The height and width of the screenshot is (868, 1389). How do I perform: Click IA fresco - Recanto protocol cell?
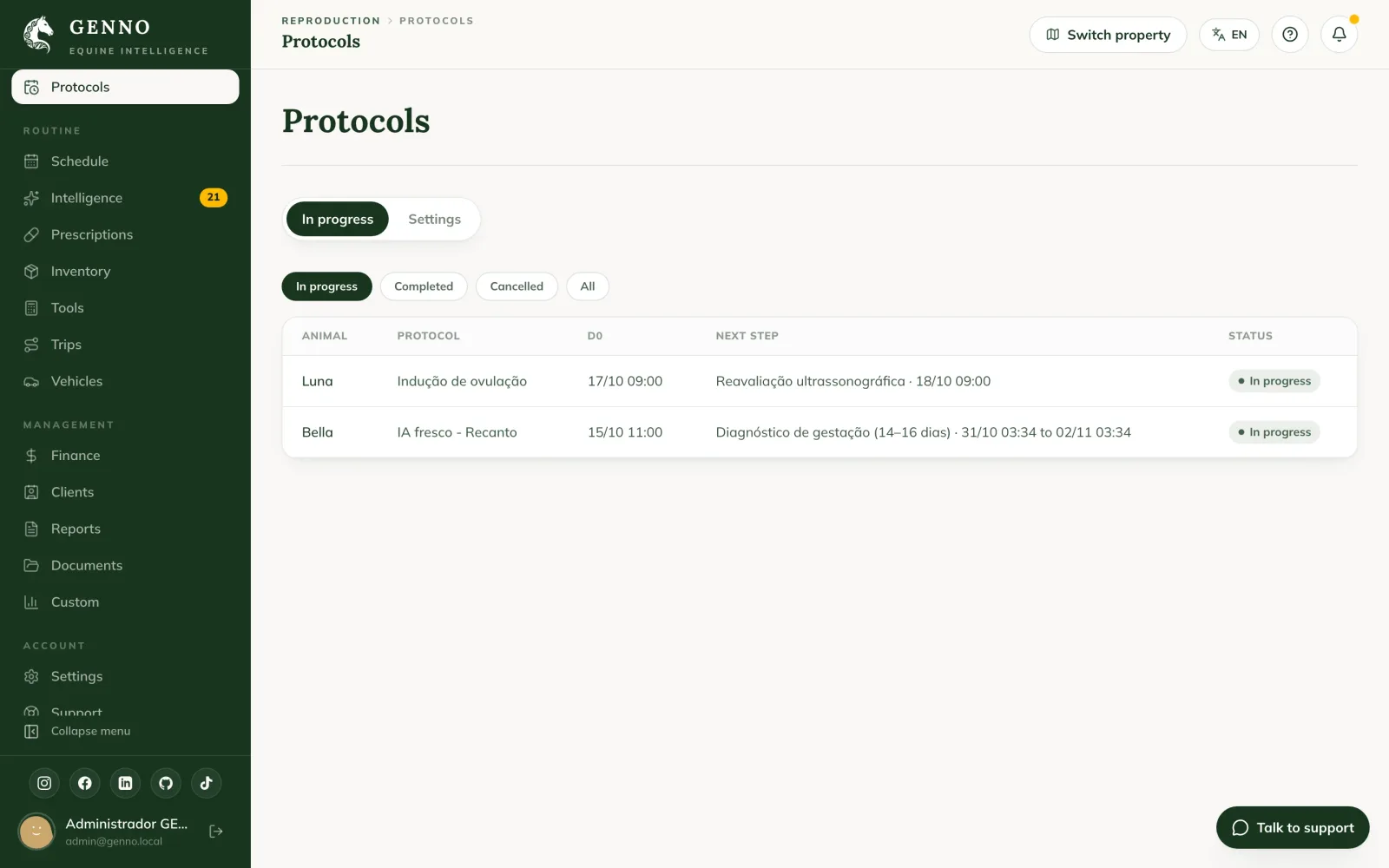457,432
